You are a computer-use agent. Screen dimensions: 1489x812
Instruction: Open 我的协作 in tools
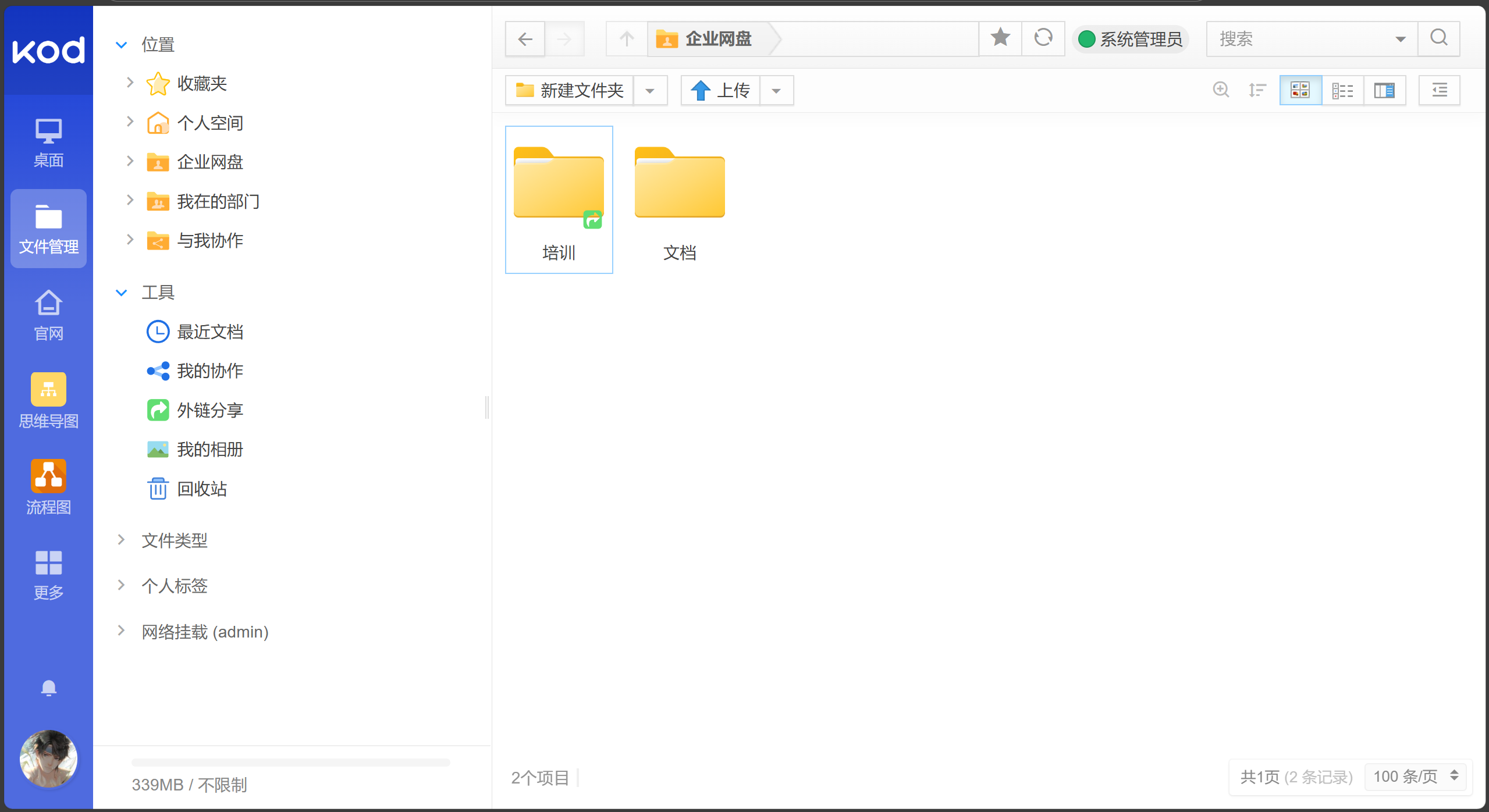pos(195,371)
